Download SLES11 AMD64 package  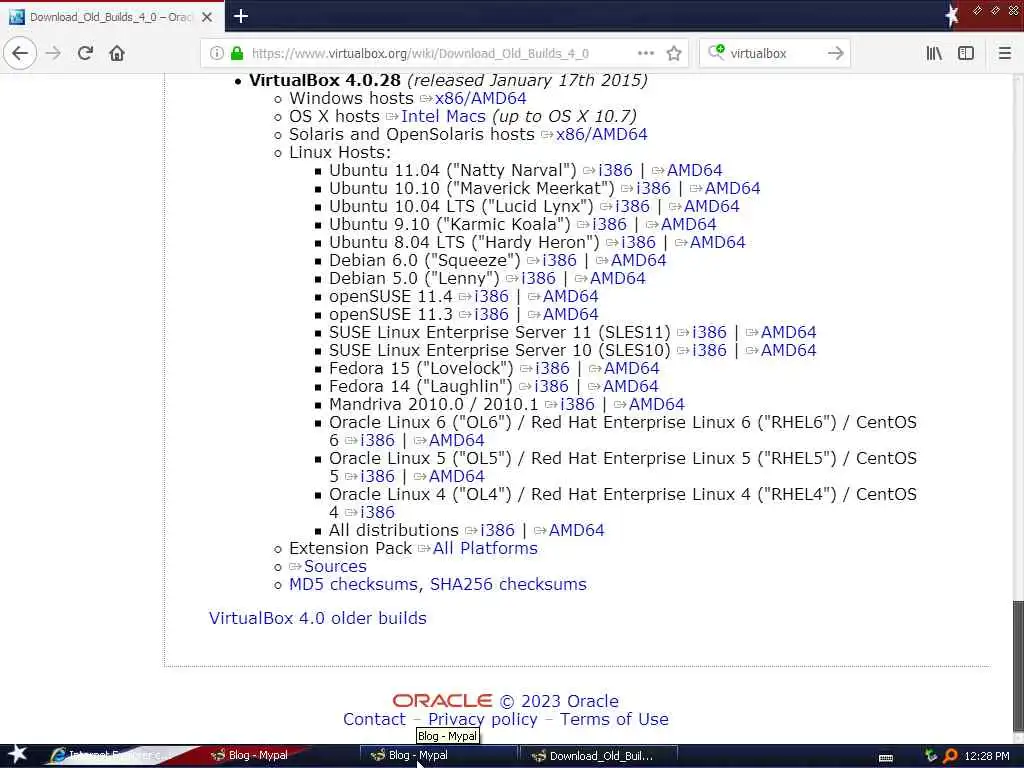point(788,332)
